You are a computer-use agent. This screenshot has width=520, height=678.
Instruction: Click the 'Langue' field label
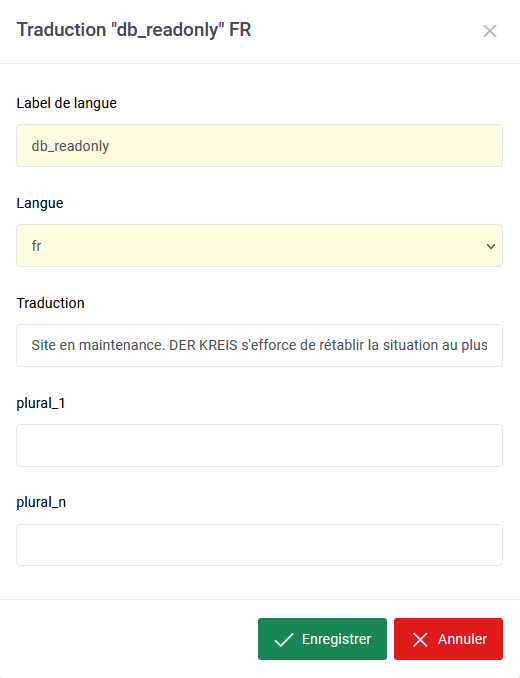(40, 203)
